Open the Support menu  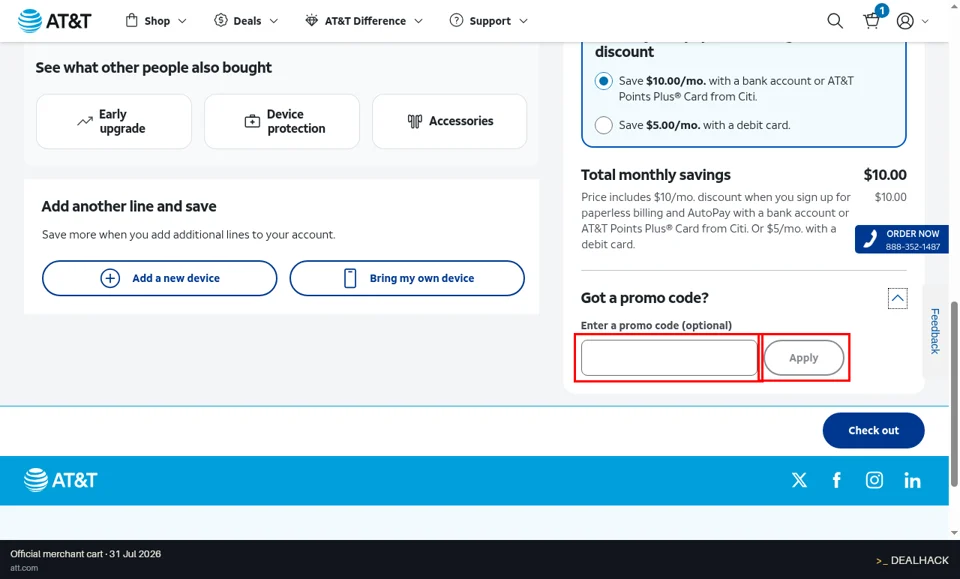pos(489,21)
